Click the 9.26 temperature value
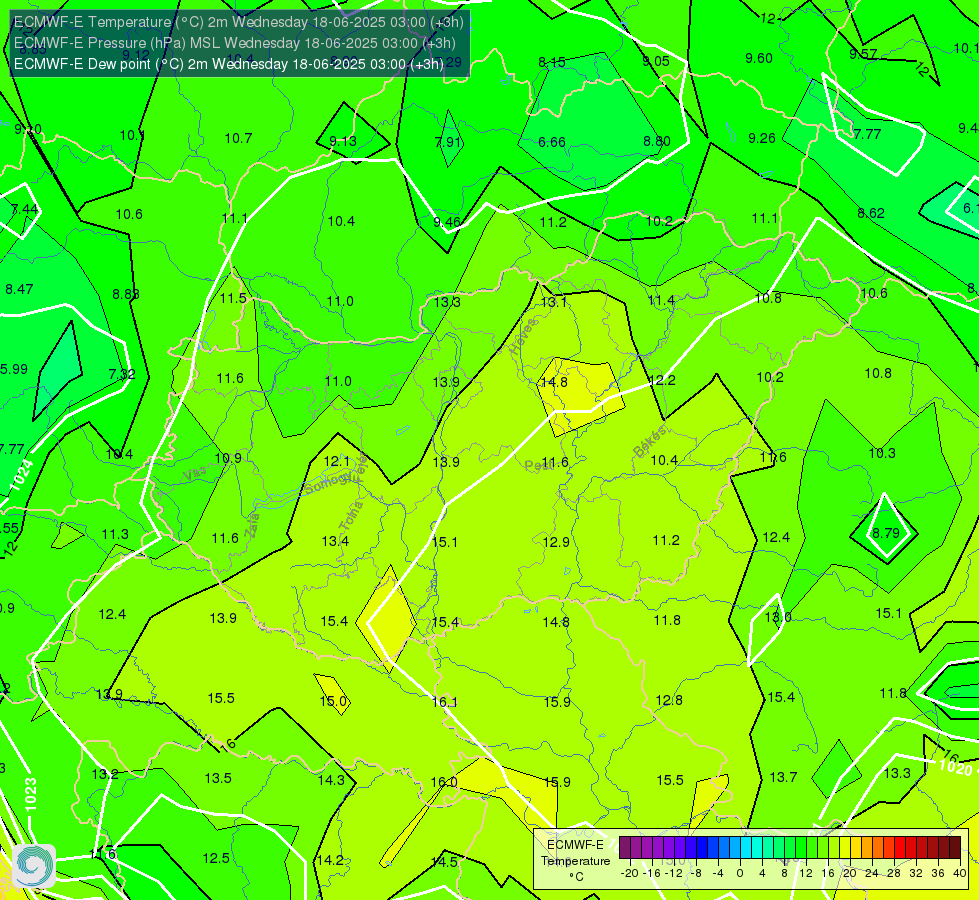 (762, 138)
